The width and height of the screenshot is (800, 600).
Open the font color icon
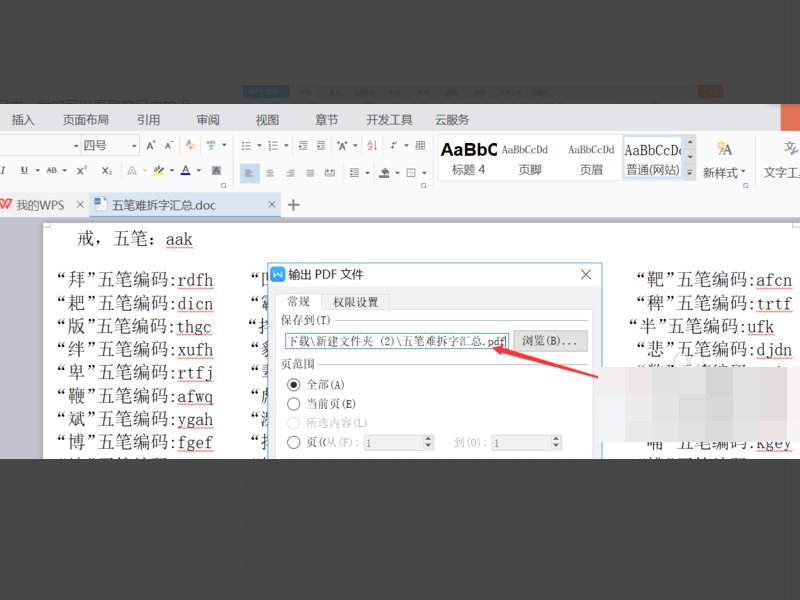click(x=185, y=170)
